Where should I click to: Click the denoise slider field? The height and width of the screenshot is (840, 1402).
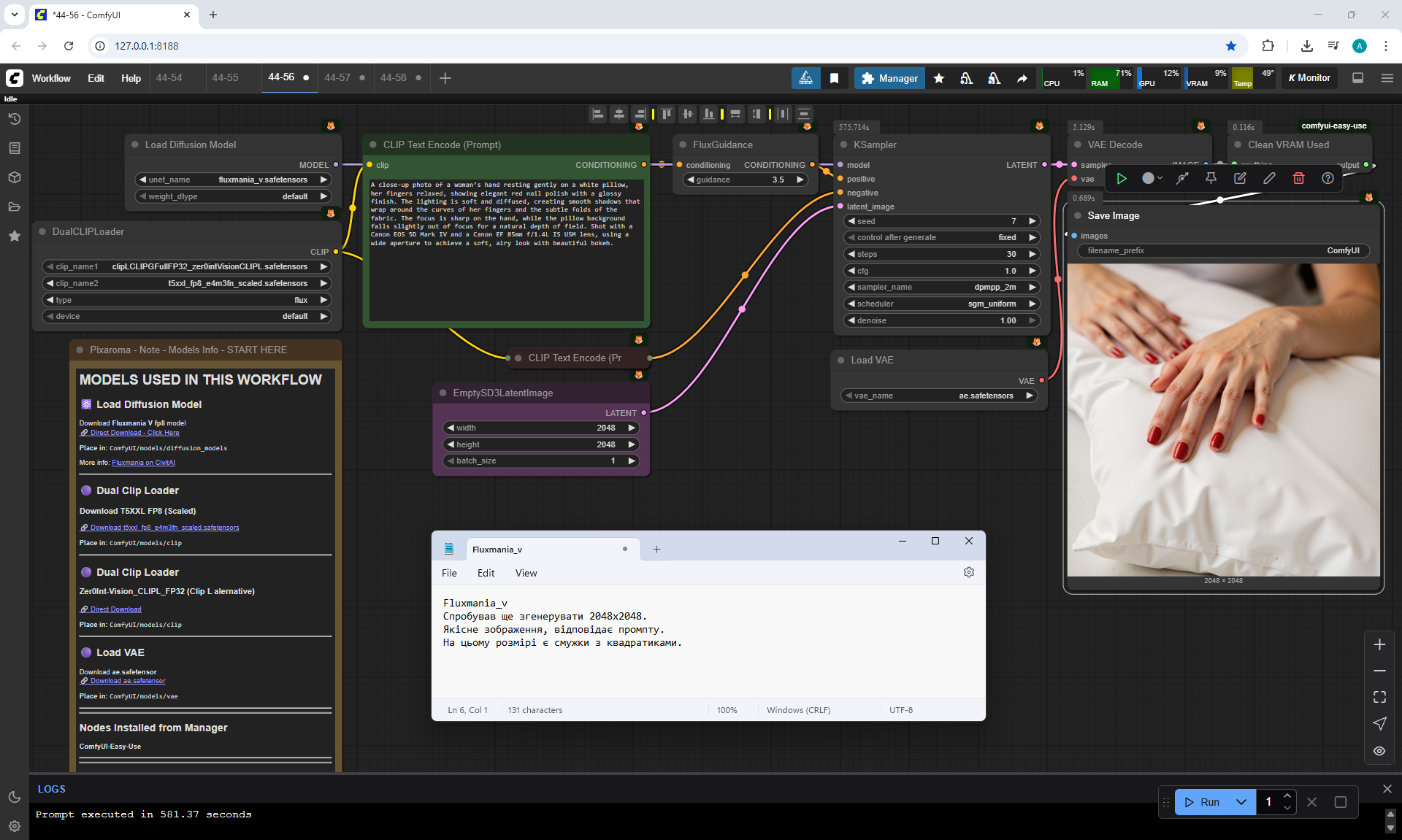(941, 320)
